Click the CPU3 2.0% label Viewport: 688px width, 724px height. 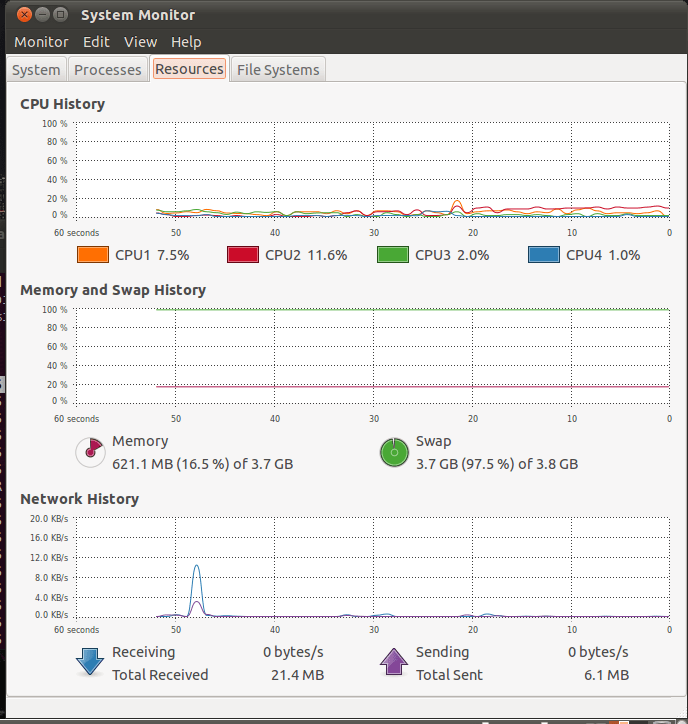pyautogui.click(x=452, y=255)
